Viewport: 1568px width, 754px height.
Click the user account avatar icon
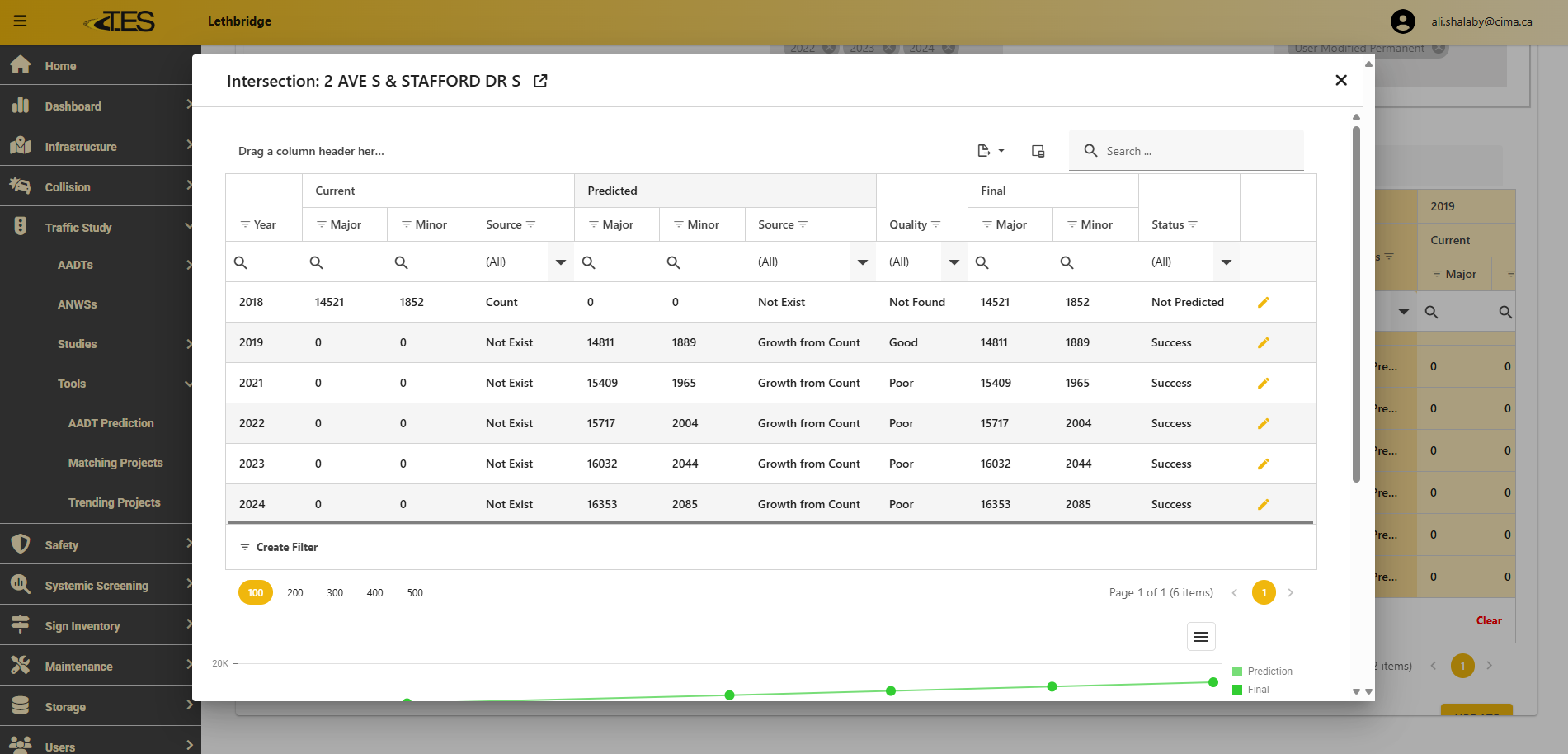[1402, 21]
